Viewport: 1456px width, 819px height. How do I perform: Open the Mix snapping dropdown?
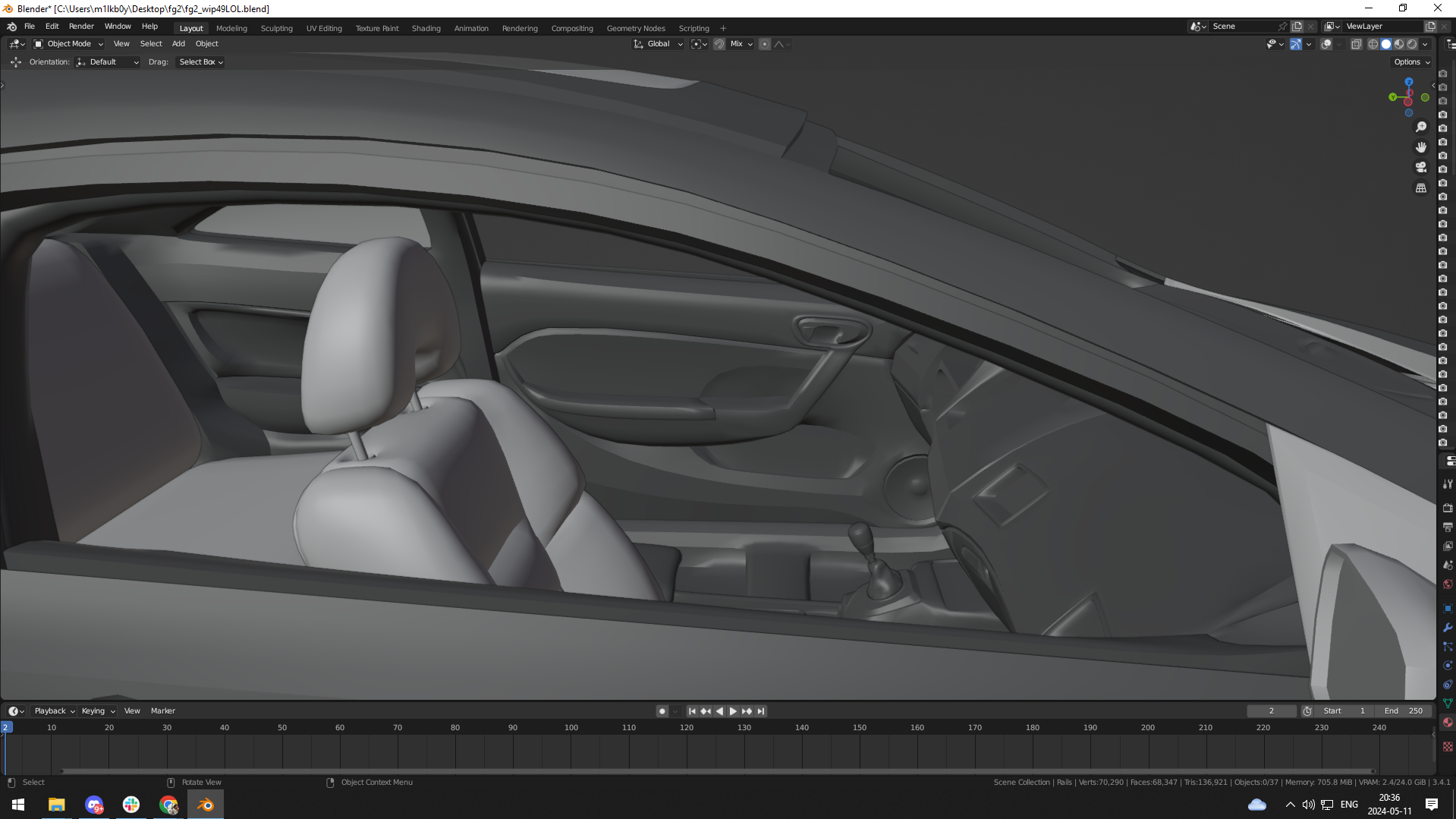click(x=741, y=44)
